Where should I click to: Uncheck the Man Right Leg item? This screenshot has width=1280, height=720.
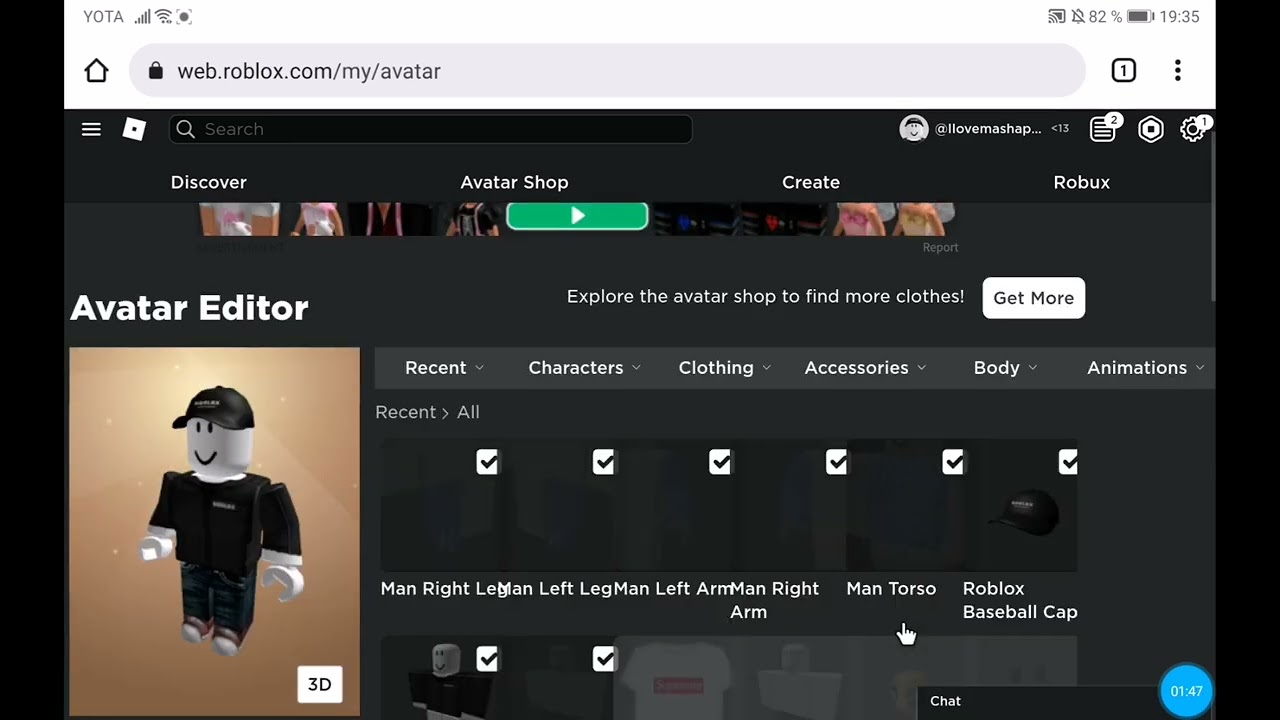tap(487, 462)
